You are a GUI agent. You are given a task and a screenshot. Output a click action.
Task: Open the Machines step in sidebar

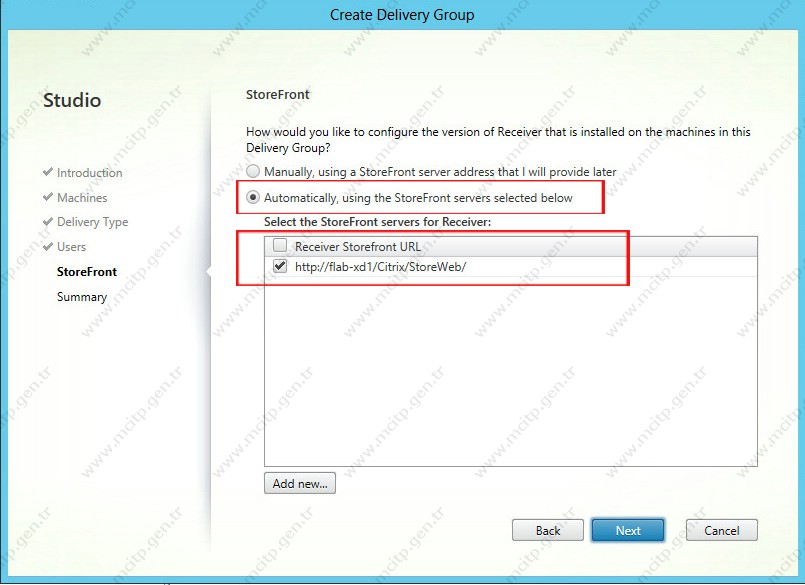tap(82, 198)
